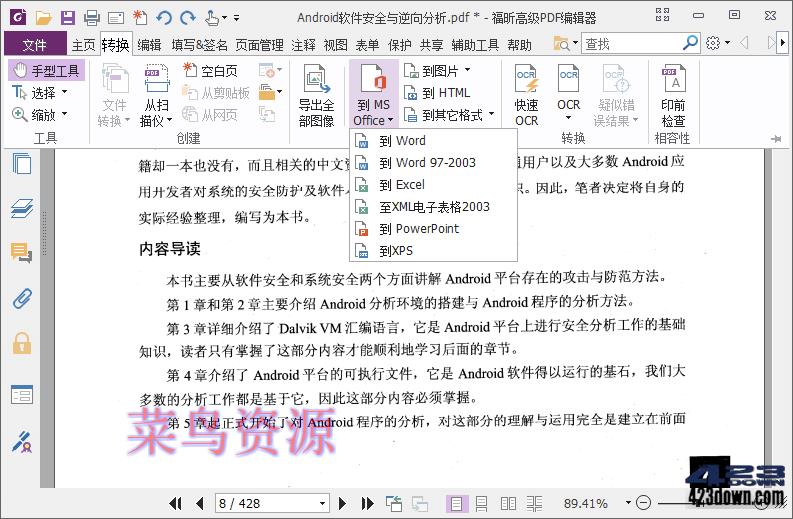Choose 至XML电子表格2003 entry
This screenshot has width=793, height=519.
[x=433, y=207]
